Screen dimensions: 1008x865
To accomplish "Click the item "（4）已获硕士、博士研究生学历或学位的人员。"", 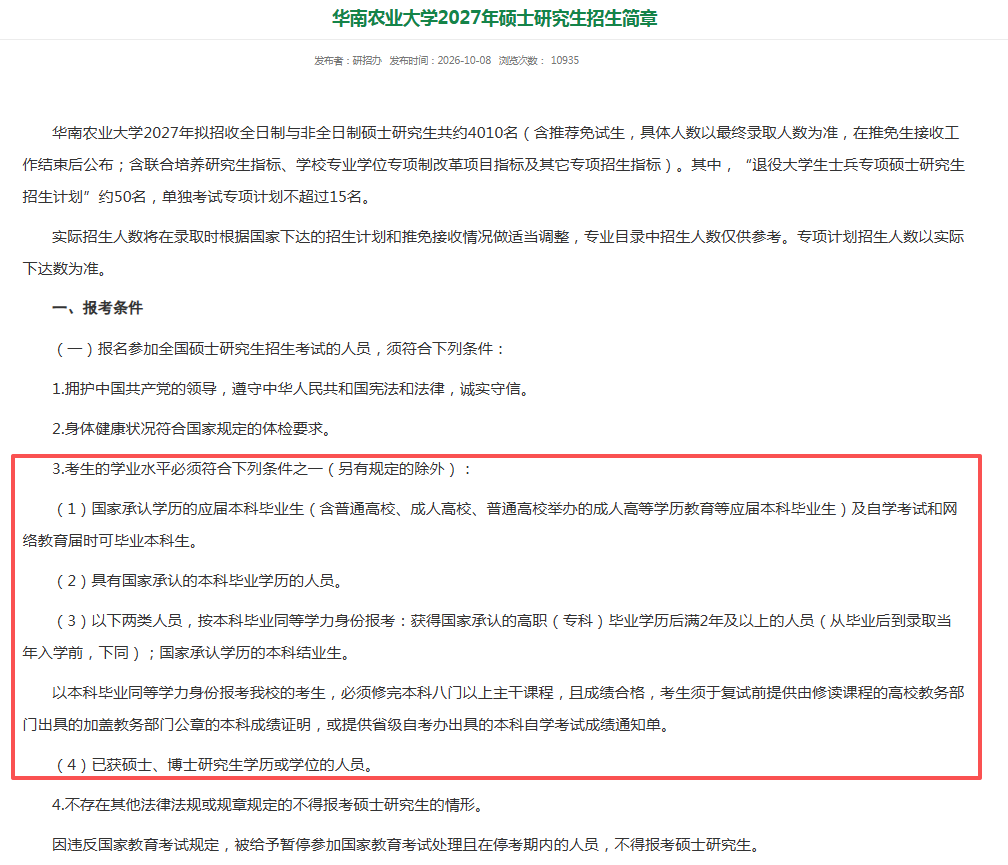I will pyautogui.click(x=215, y=764).
